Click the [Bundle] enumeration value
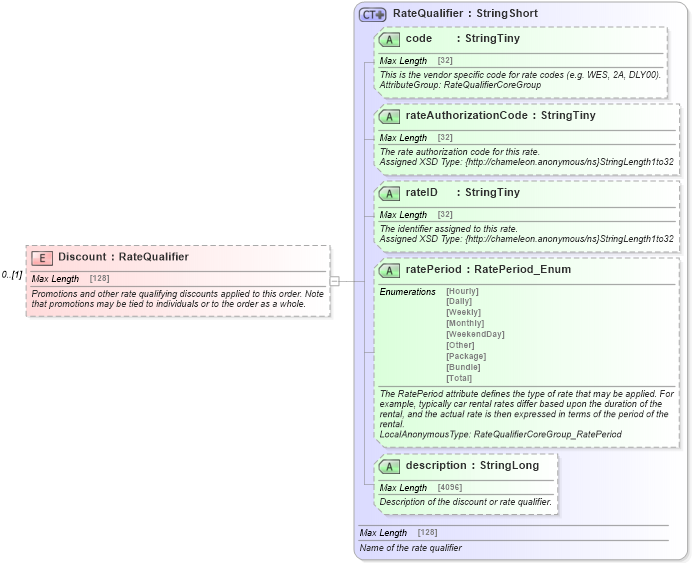Image resolution: width=692 pixels, height=563 pixels. (463, 367)
